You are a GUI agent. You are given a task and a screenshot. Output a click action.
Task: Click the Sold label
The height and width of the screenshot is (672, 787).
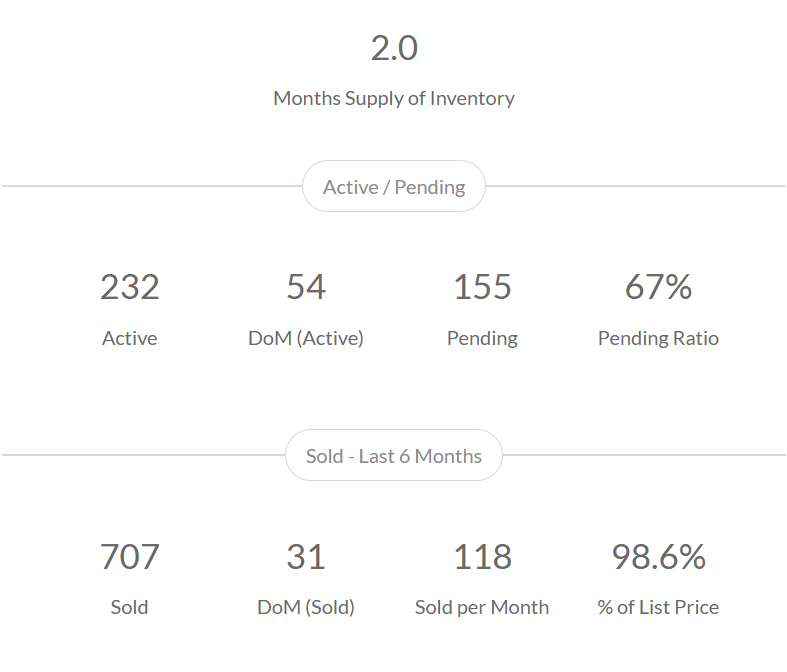130,607
